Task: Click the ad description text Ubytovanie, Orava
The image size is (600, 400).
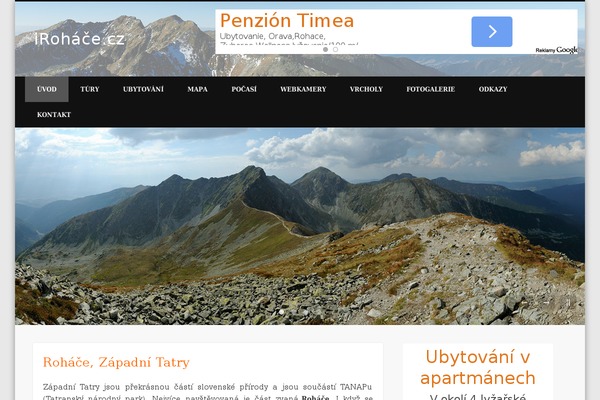Action: [x=272, y=36]
